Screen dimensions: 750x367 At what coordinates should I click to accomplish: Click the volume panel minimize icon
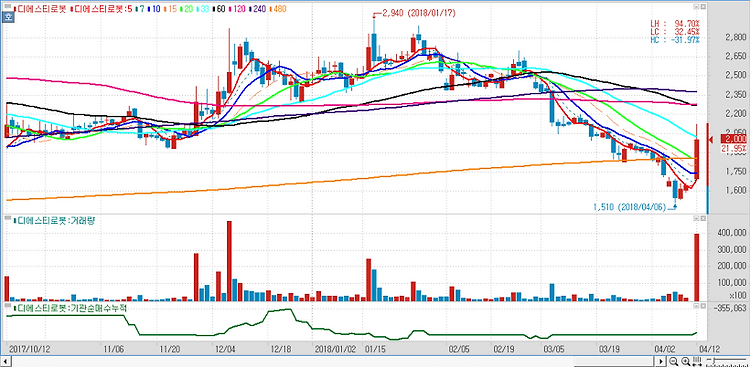[697, 218]
